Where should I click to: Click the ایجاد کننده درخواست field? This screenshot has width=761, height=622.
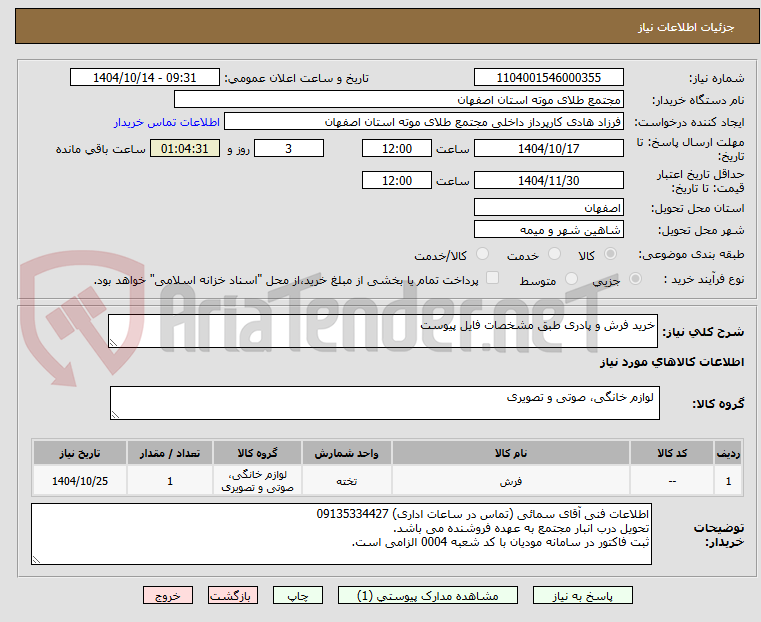pos(424,121)
